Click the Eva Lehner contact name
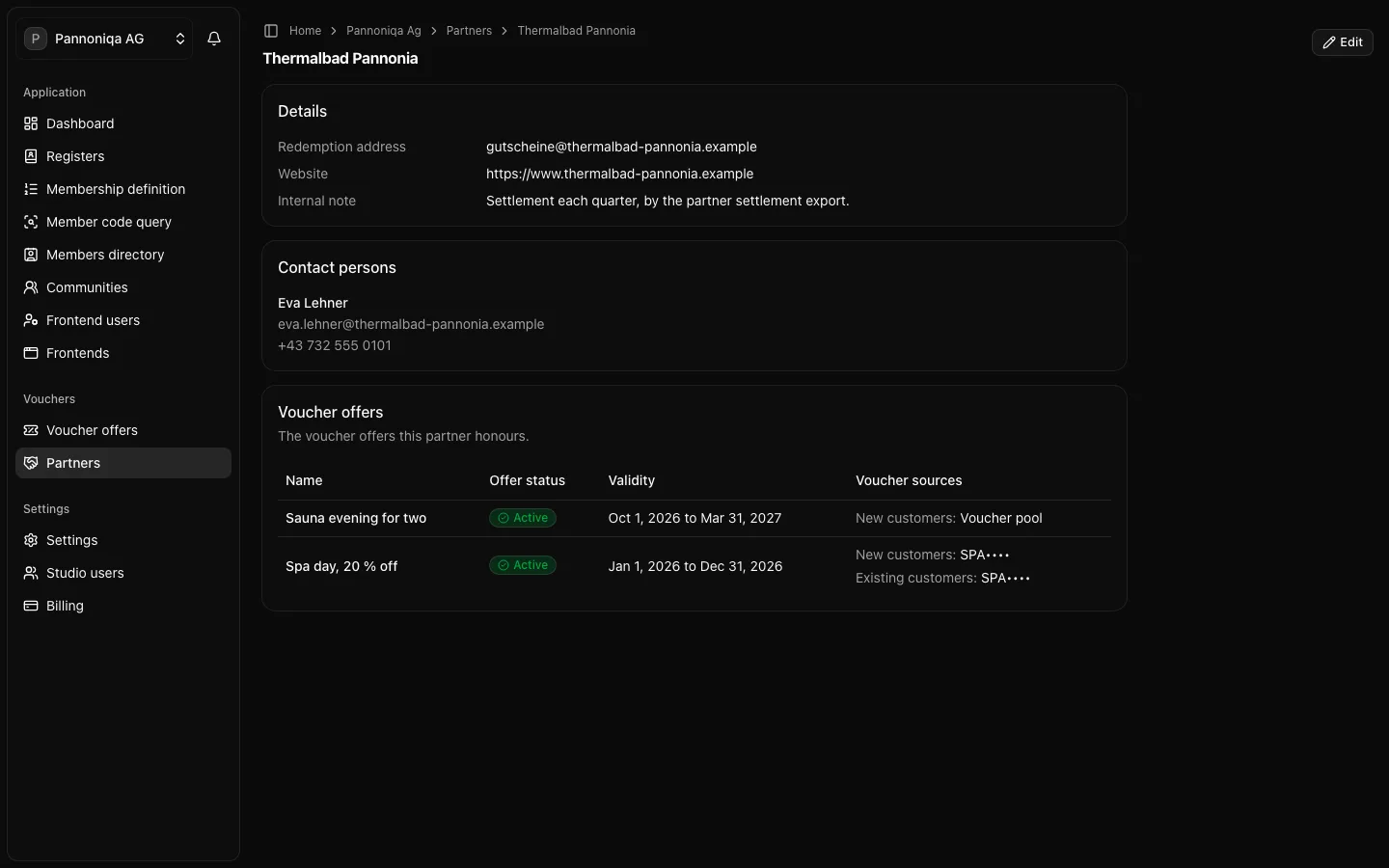Image resolution: width=1389 pixels, height=868 pixels. (313, 303)
